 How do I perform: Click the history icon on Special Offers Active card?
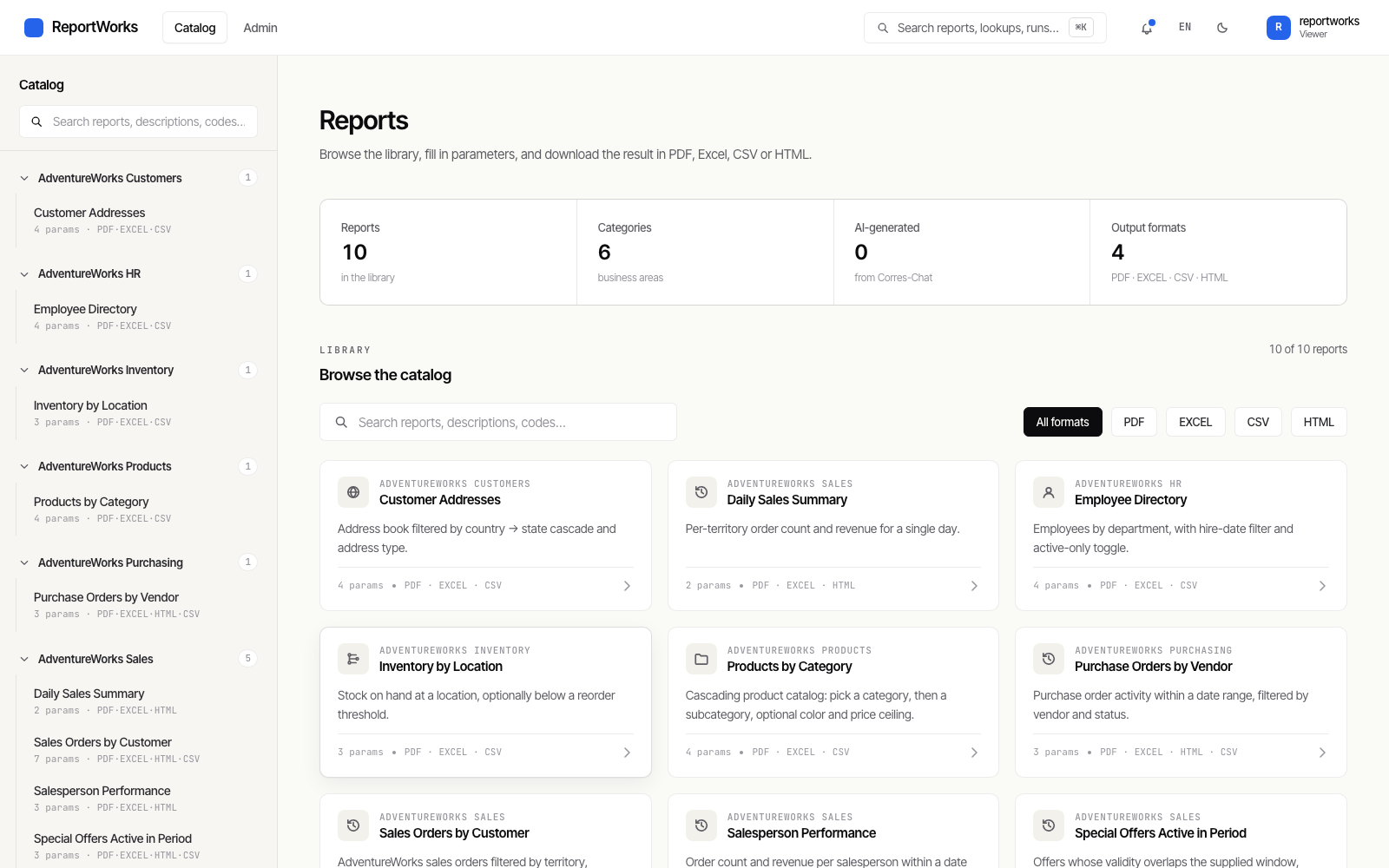[1049, 825]
